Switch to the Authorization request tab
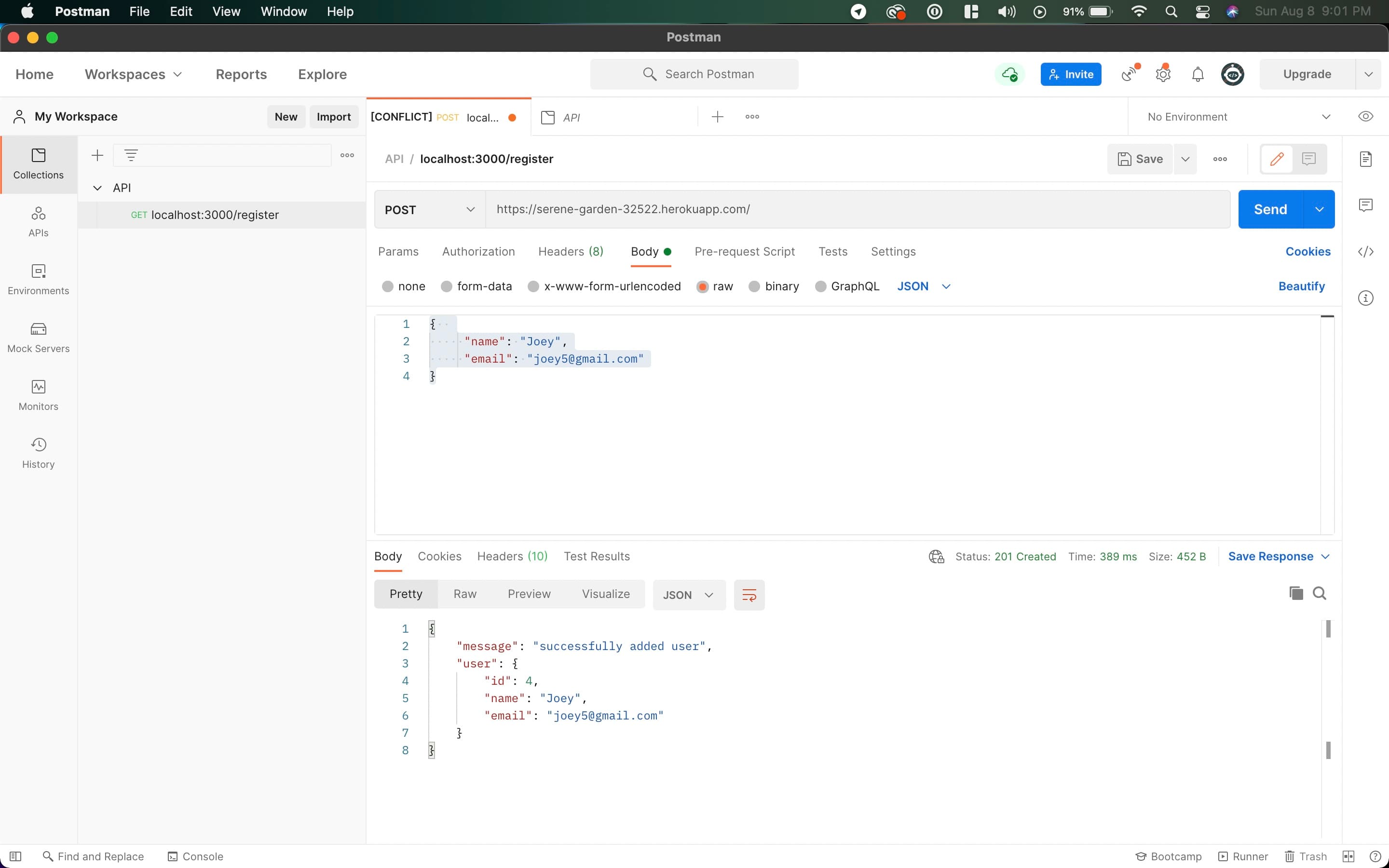 (x=478, y=251)
